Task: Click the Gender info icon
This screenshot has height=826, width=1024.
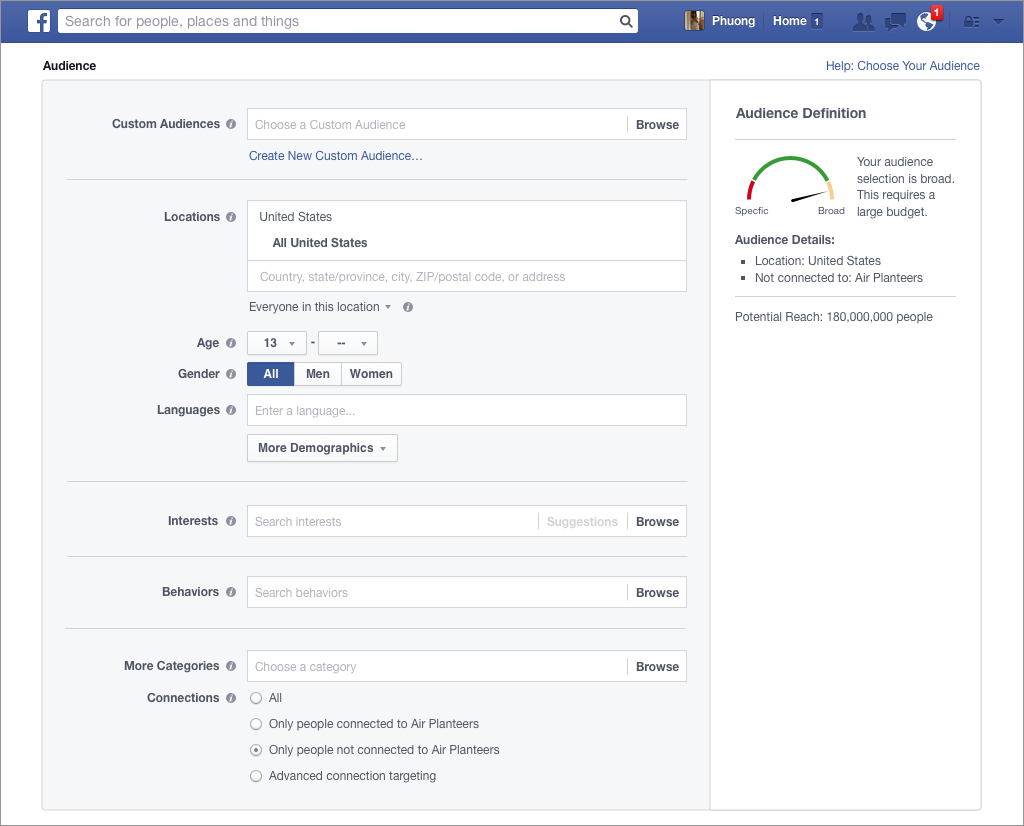Action: click(231, 374)
